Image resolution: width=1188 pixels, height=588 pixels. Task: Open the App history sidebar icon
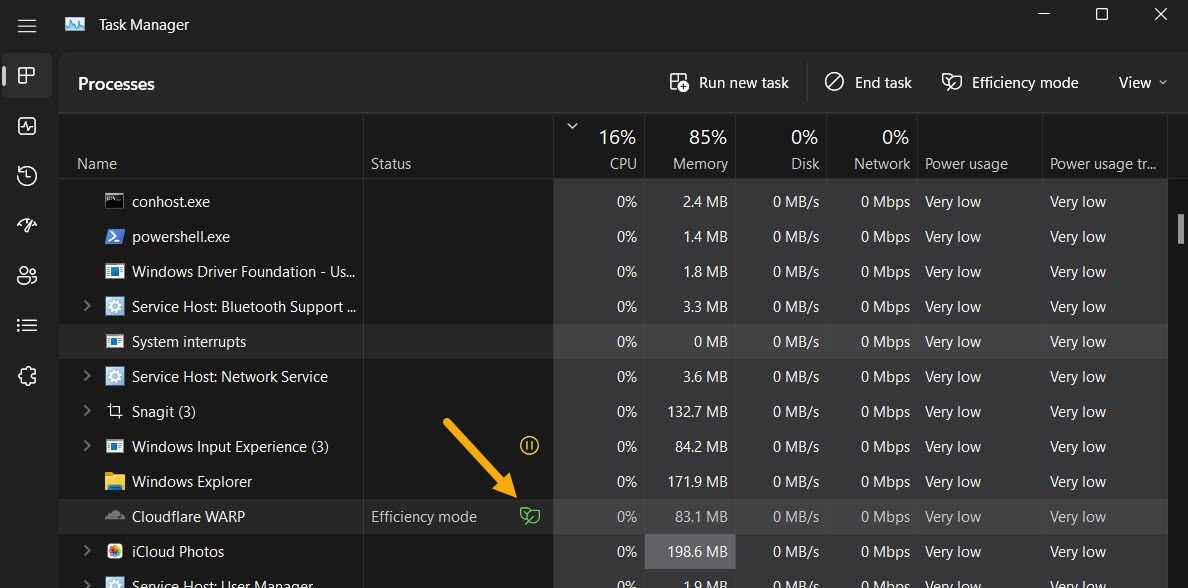[x=27, y=176]
